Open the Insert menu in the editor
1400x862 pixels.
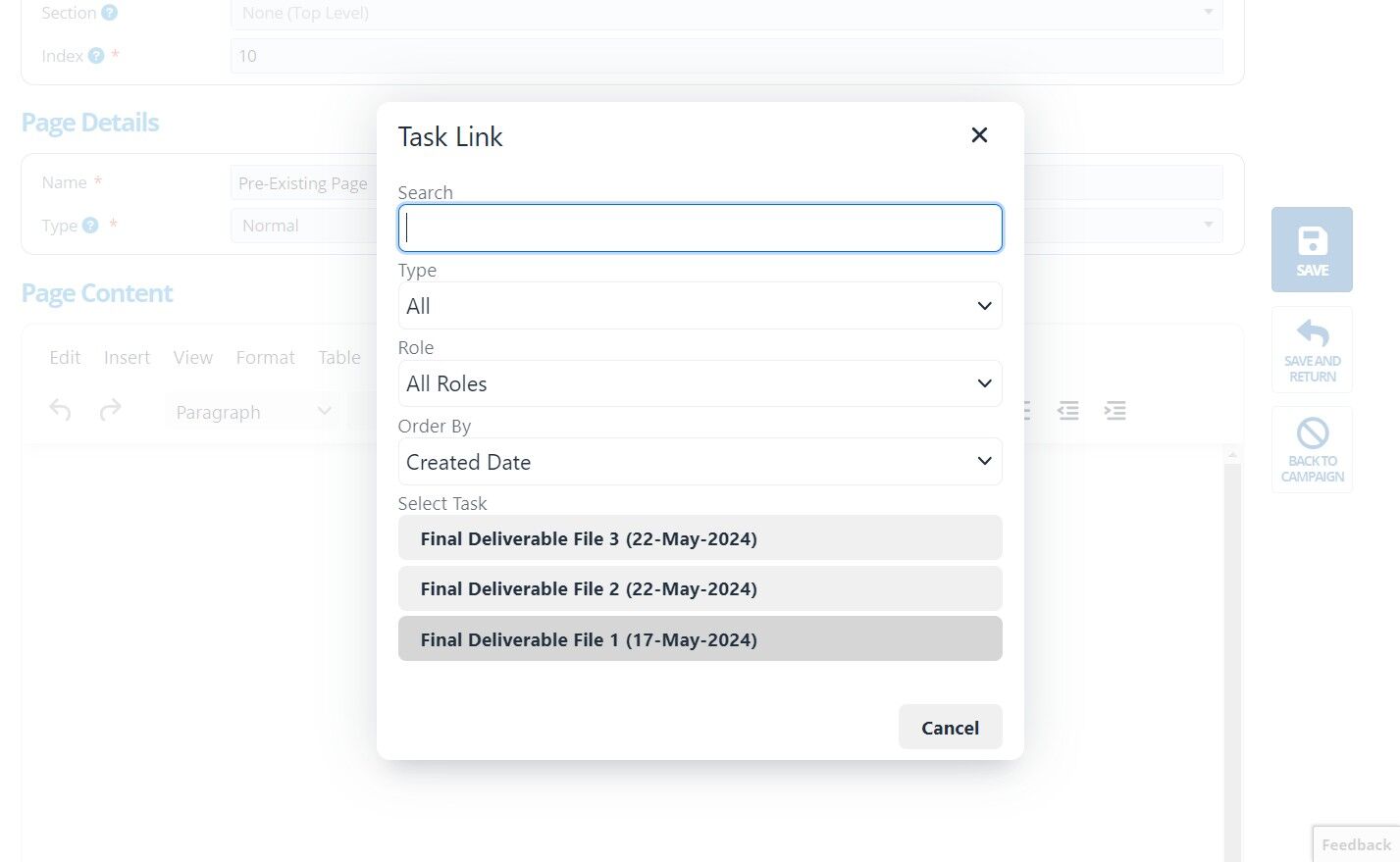click(127, 358)
